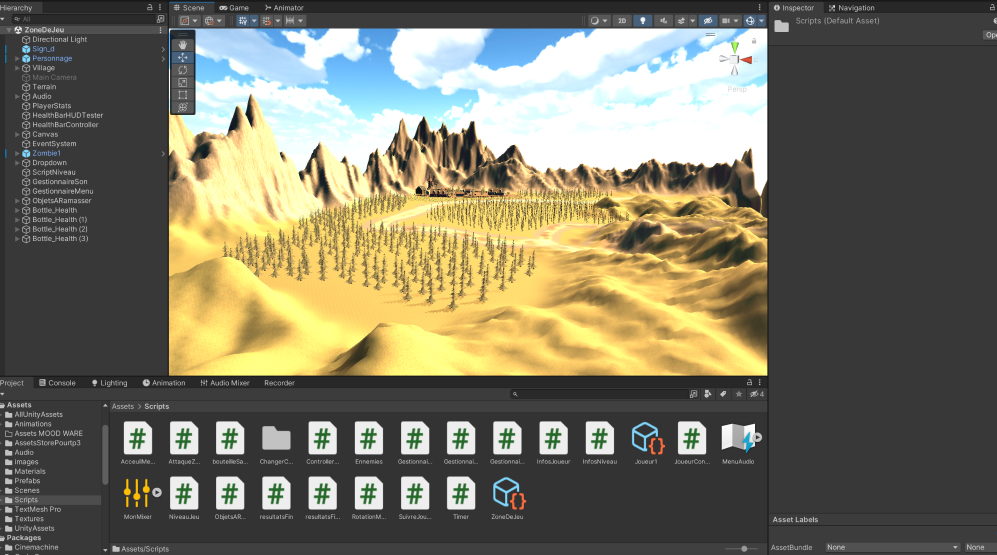Adjust the asset icon size slider
Screen dimensions: 997x555
point(742,548)
